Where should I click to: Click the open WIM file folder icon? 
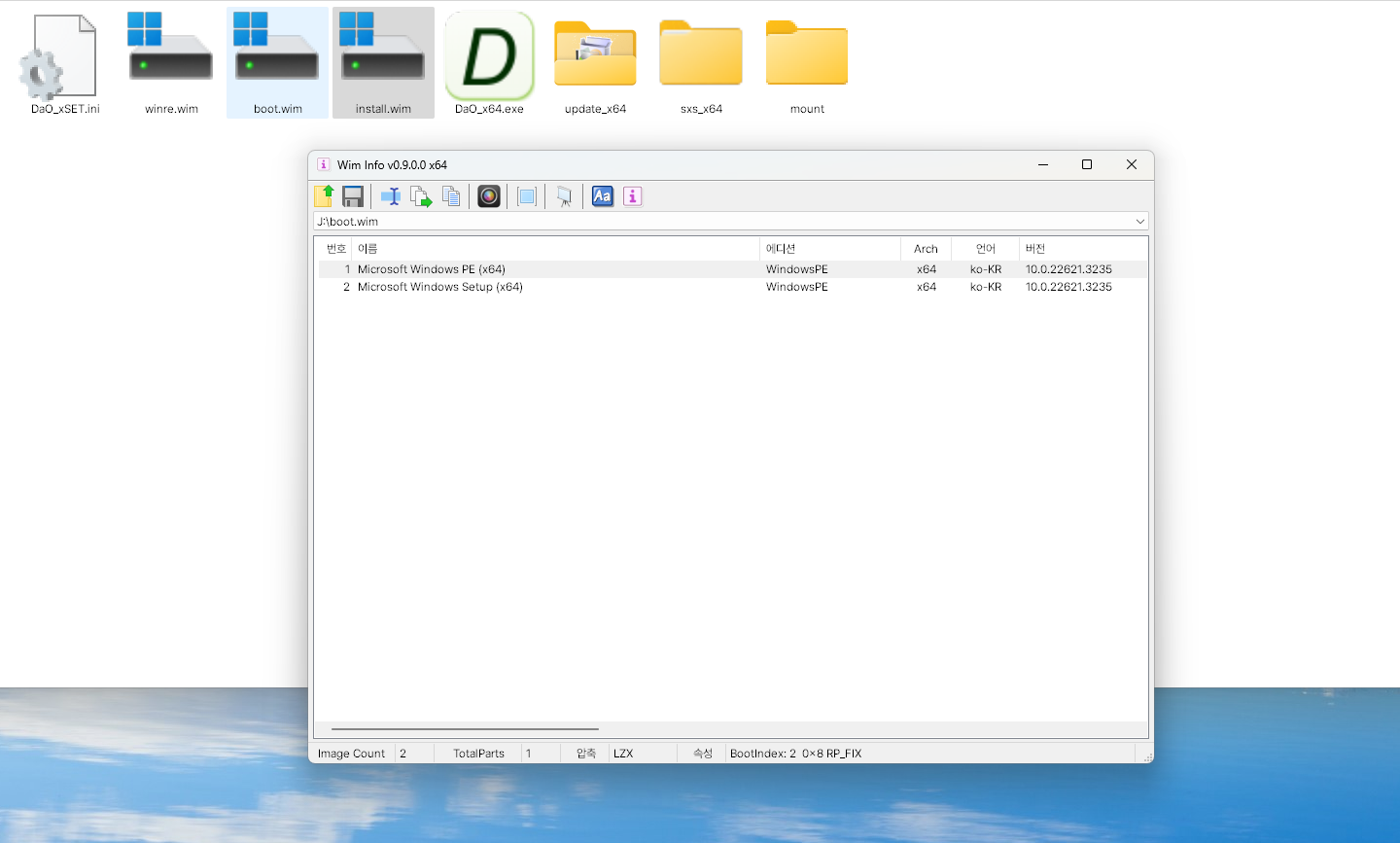tap(324, 196)
